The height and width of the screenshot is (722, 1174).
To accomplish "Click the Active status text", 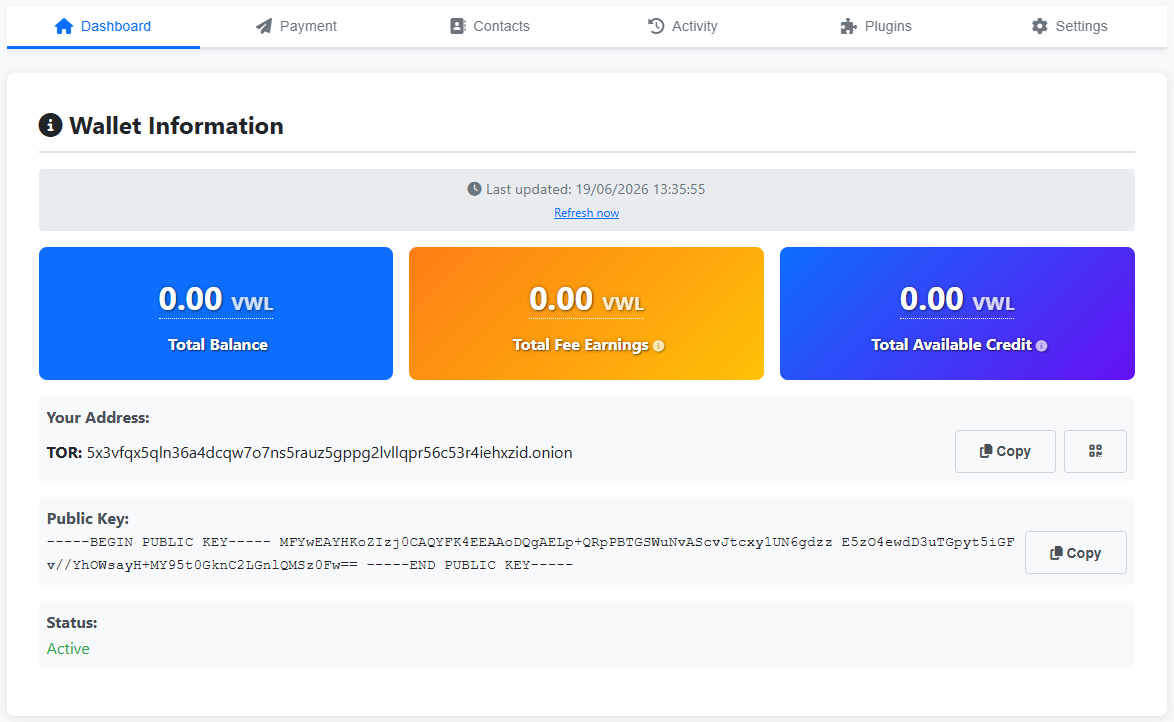I will point(68,649).
